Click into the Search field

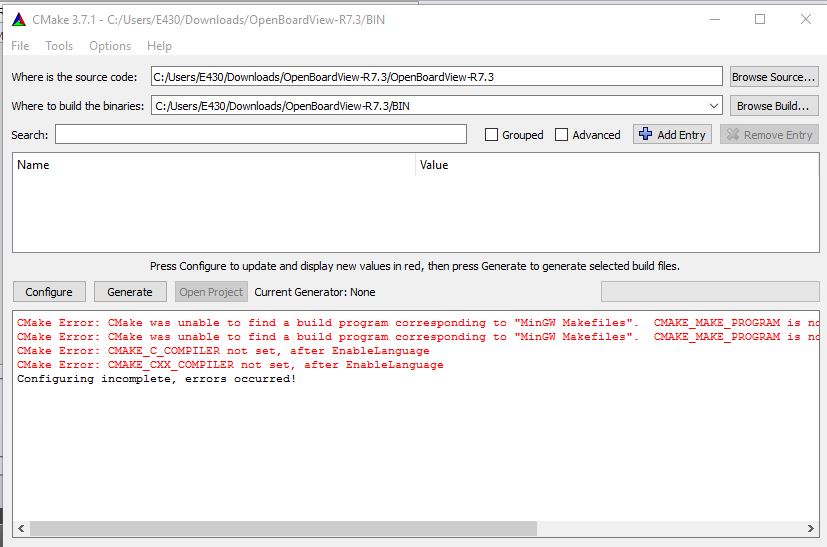[261, 134]
